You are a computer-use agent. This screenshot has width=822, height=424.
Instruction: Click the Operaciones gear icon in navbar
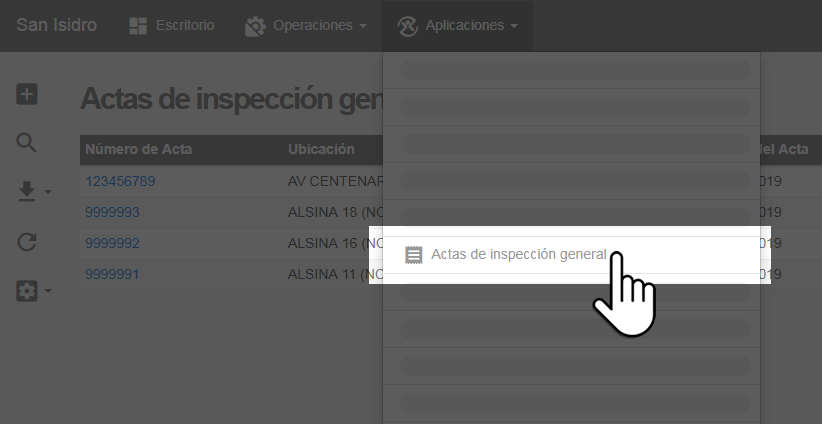(x=255, y=26)
